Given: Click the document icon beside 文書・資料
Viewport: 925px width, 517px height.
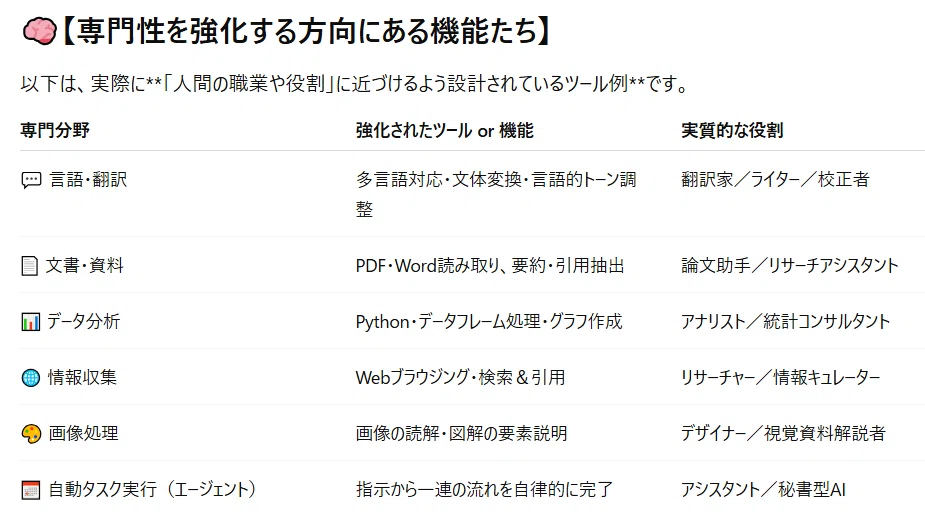Looking at the screenshot, I should coord(29,266).
